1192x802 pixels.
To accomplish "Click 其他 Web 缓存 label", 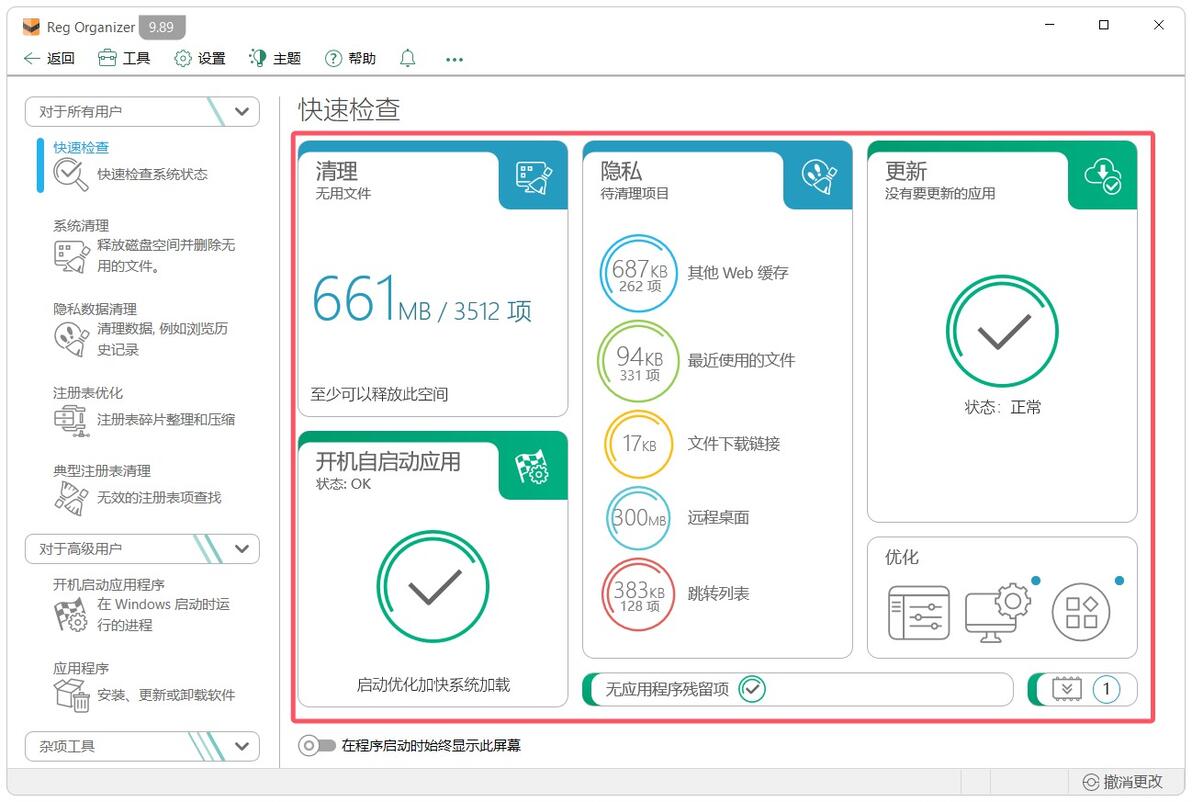I will click(x=738, y=273).
